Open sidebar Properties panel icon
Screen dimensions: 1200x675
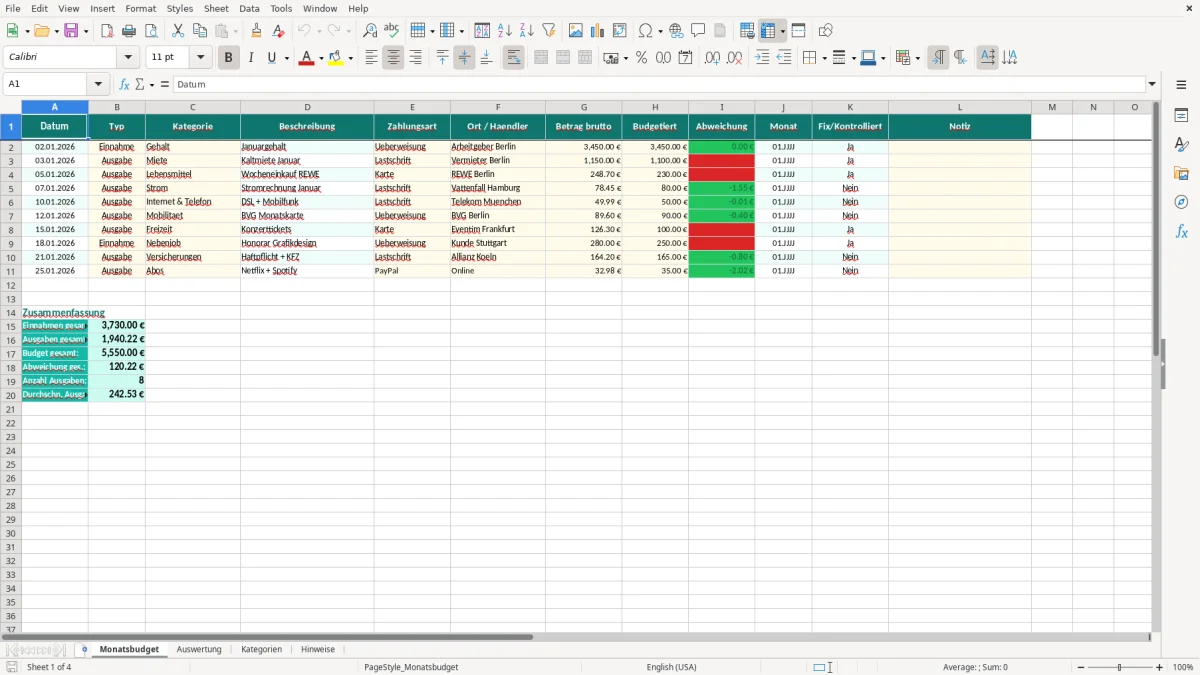coord(1181,116)
